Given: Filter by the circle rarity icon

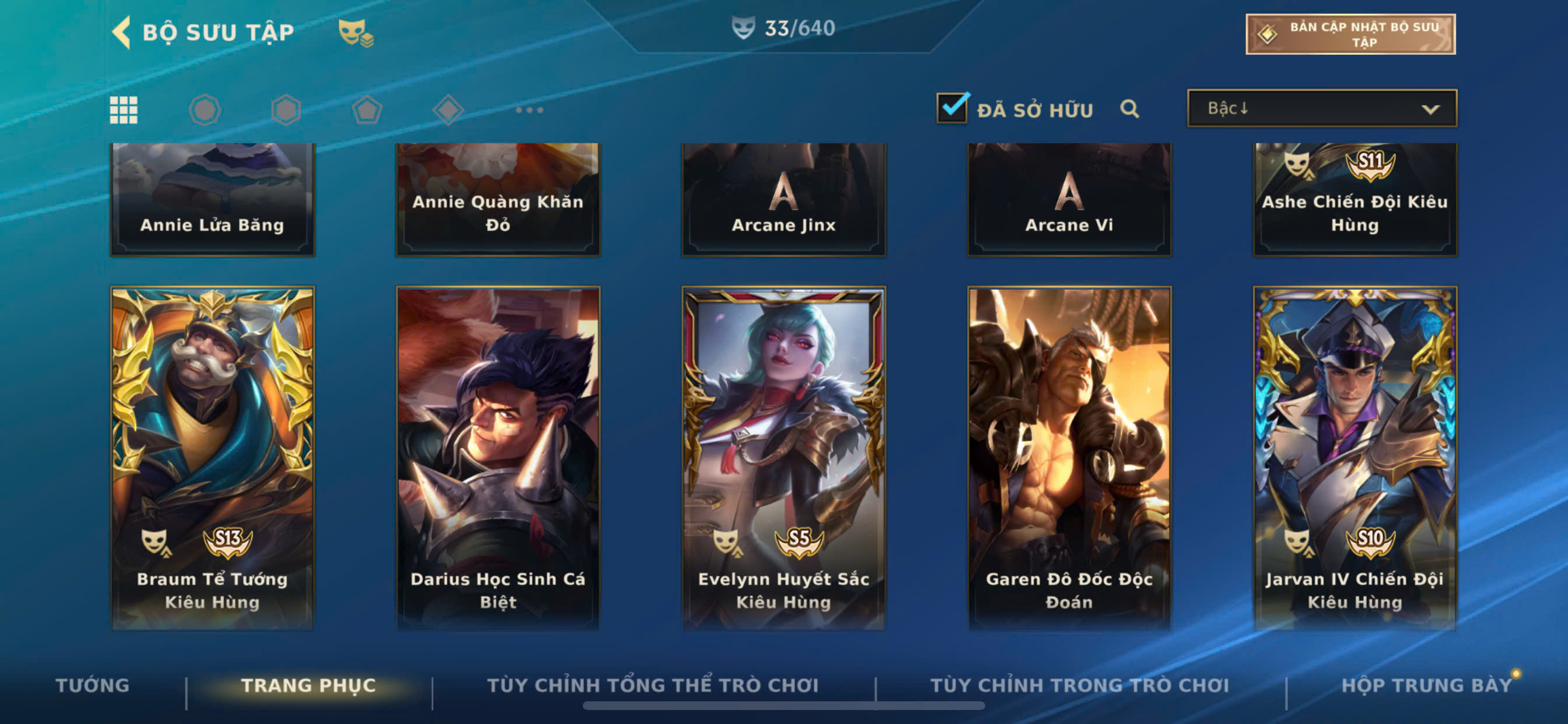Looking at the screenshot, I should point(205,110).
